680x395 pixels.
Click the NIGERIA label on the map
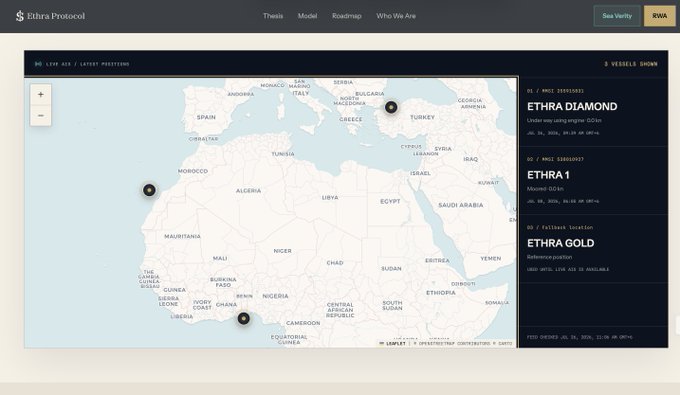(275, 296)
